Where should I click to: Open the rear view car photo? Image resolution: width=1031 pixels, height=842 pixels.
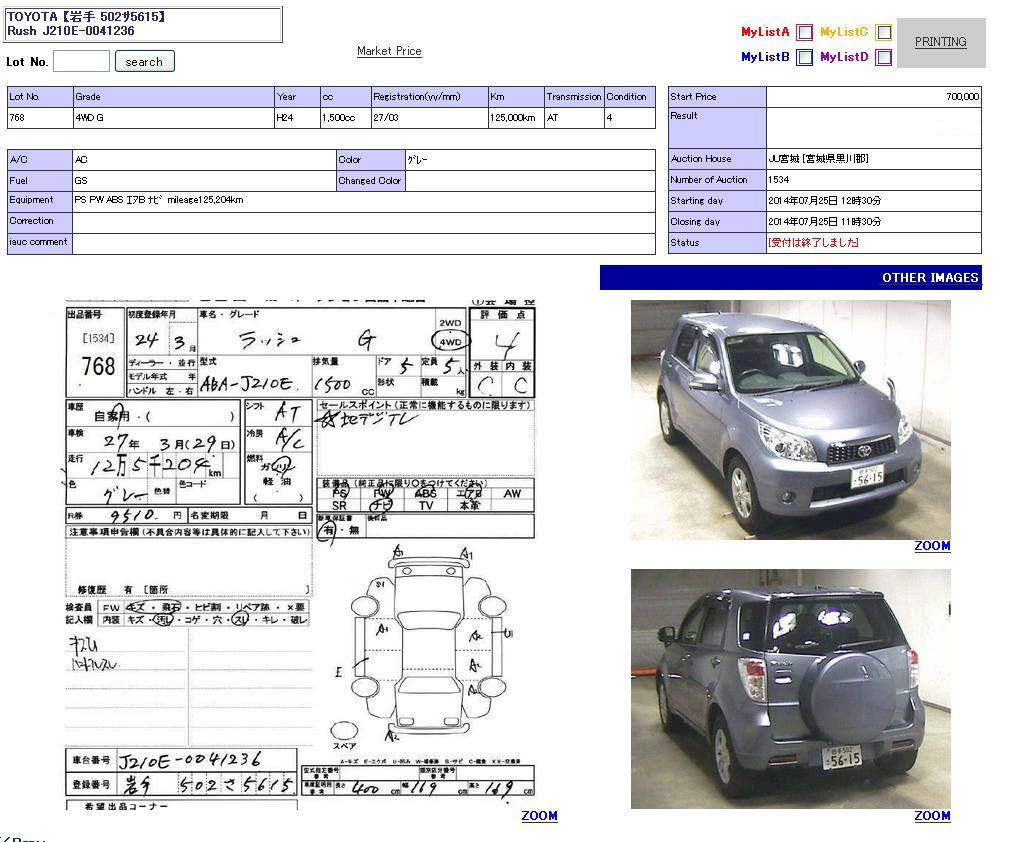tap(790, 689)
